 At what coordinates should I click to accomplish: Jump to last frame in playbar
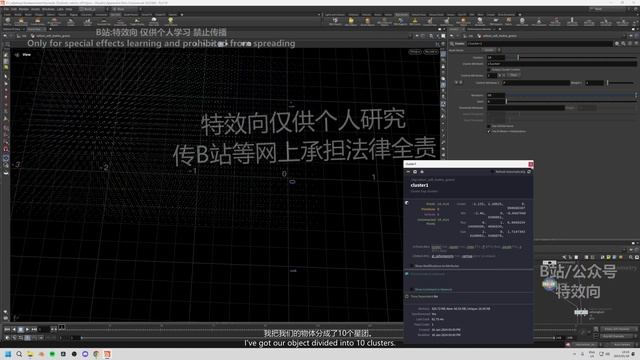click(x=34, y=329)
